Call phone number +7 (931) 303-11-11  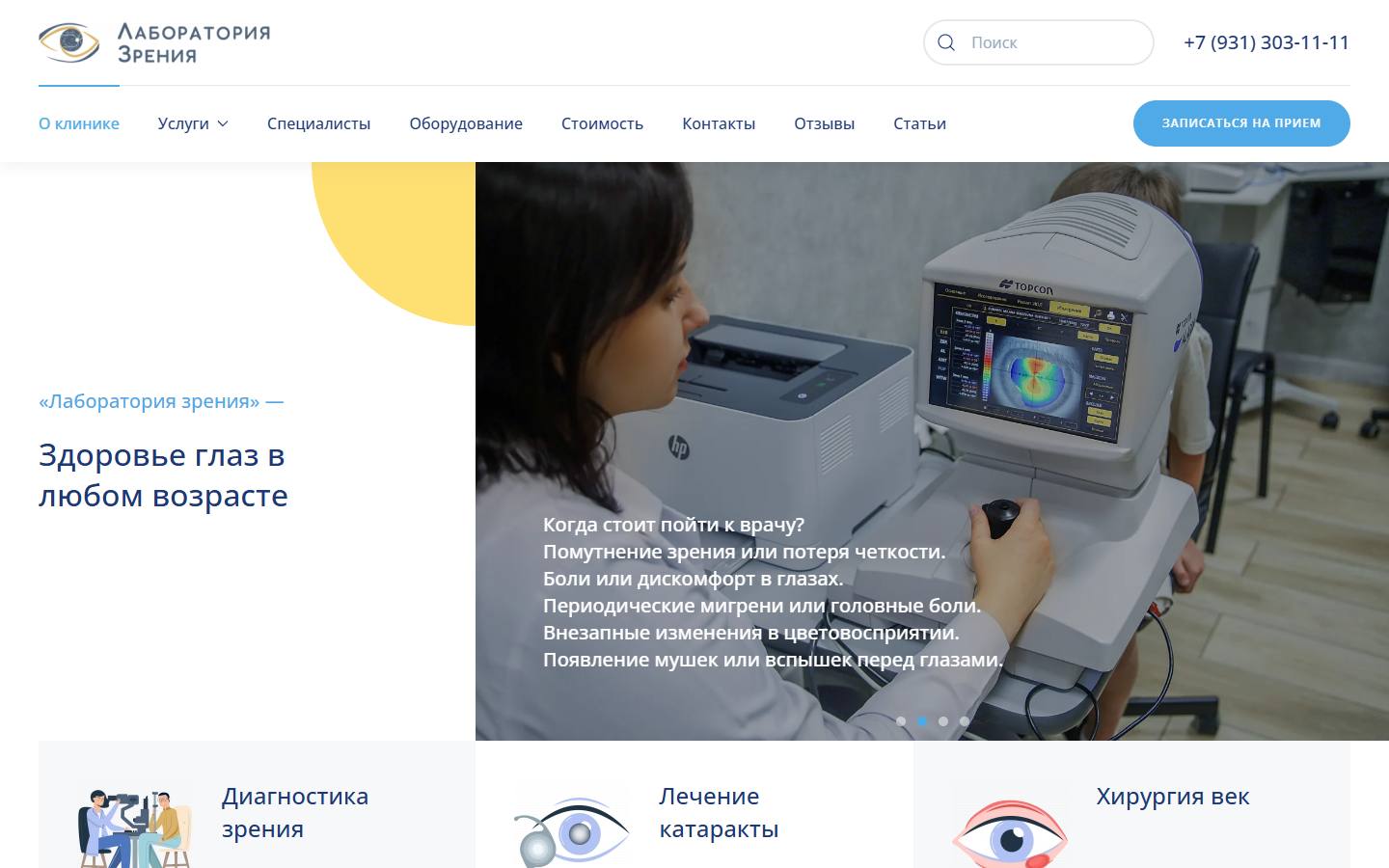pos(1266,42)
